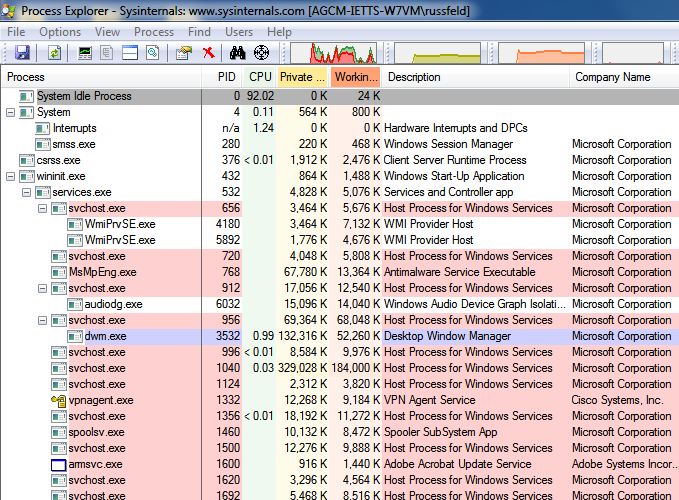Image resolution: width=679 pixels, height=500 pixels.
Task: Collapse svchost.exe PID 656 subtree
Action: pyautogui.click(x=43, y=208)
